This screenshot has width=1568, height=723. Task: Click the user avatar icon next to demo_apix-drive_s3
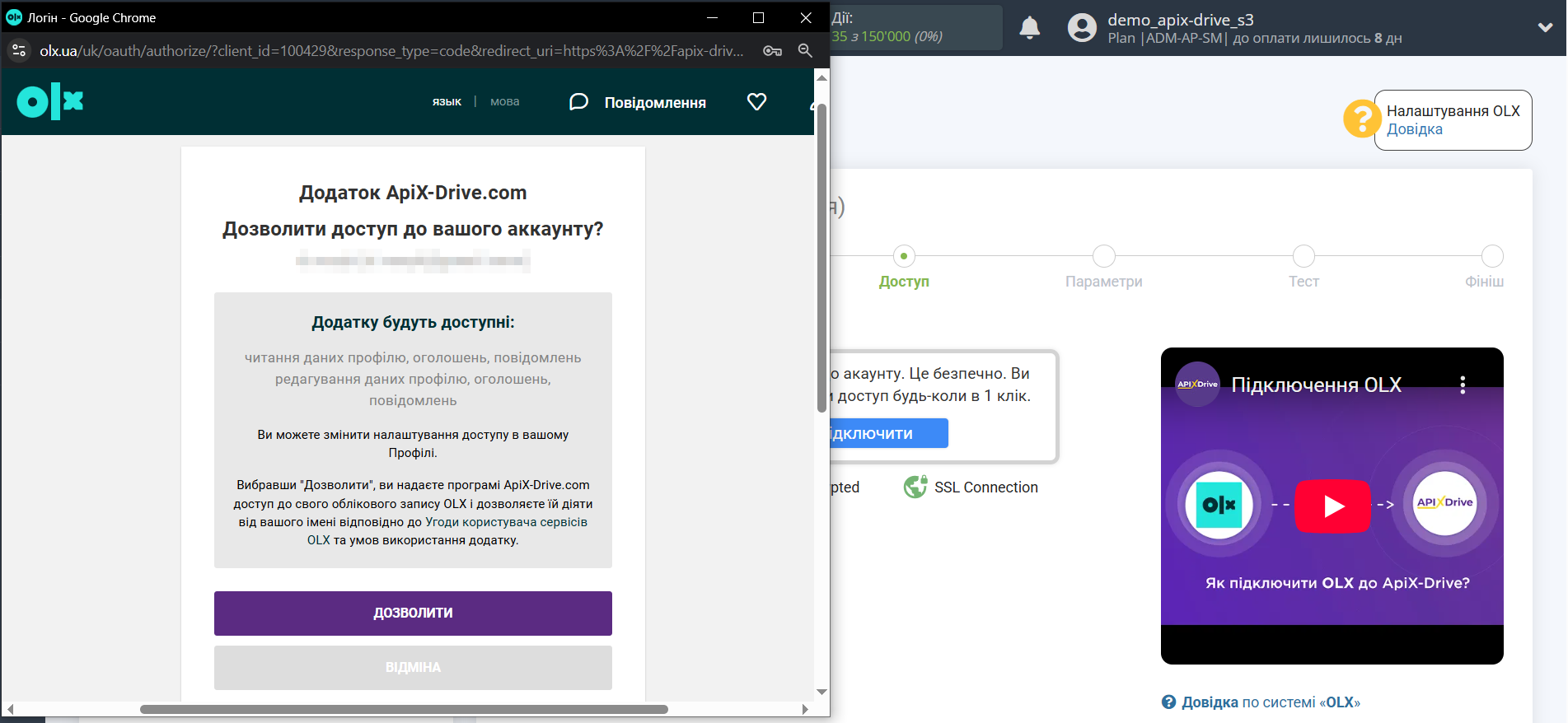click(x=1082, y=28)
